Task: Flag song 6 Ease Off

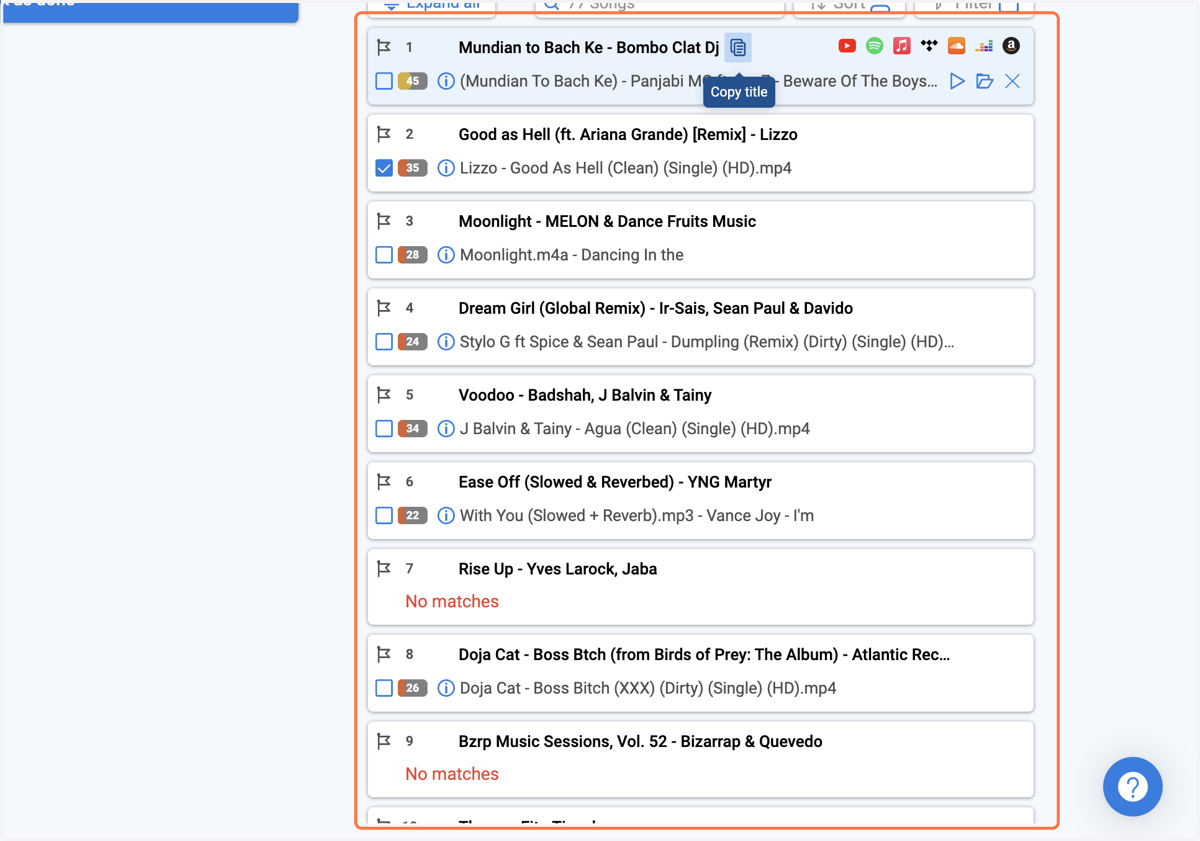Action: tap(384, 482)
